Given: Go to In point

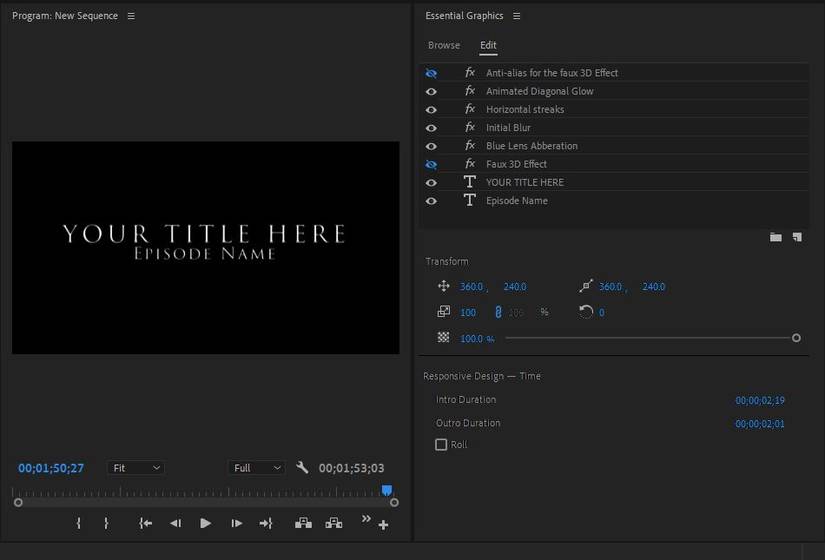Looking at the screenshot, I should (x=146, y=523).
